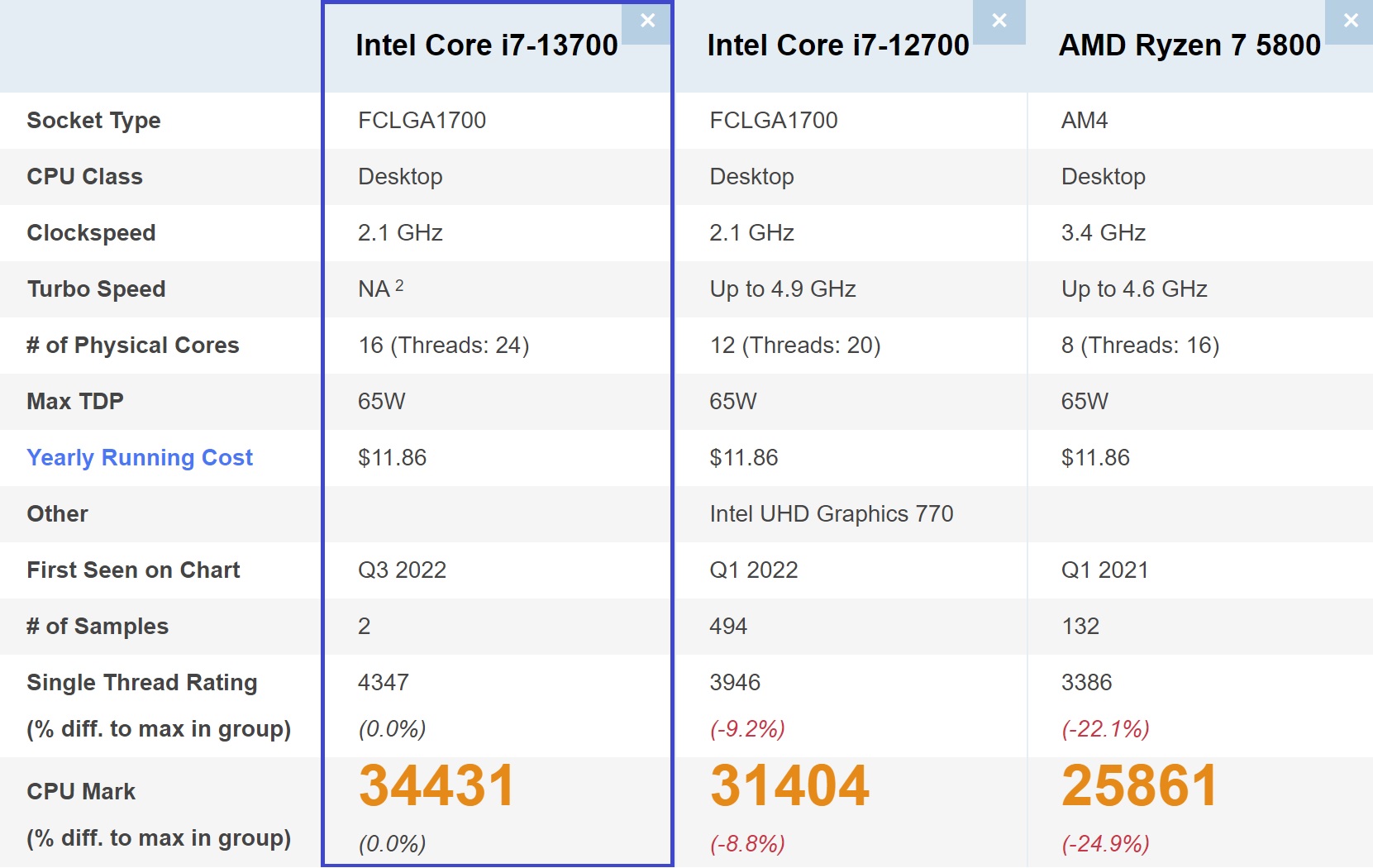The image size is (1373, 868).
Task: Click the AMD Ryzen 7 5800 heading
Action: (x=1189, y=45)
